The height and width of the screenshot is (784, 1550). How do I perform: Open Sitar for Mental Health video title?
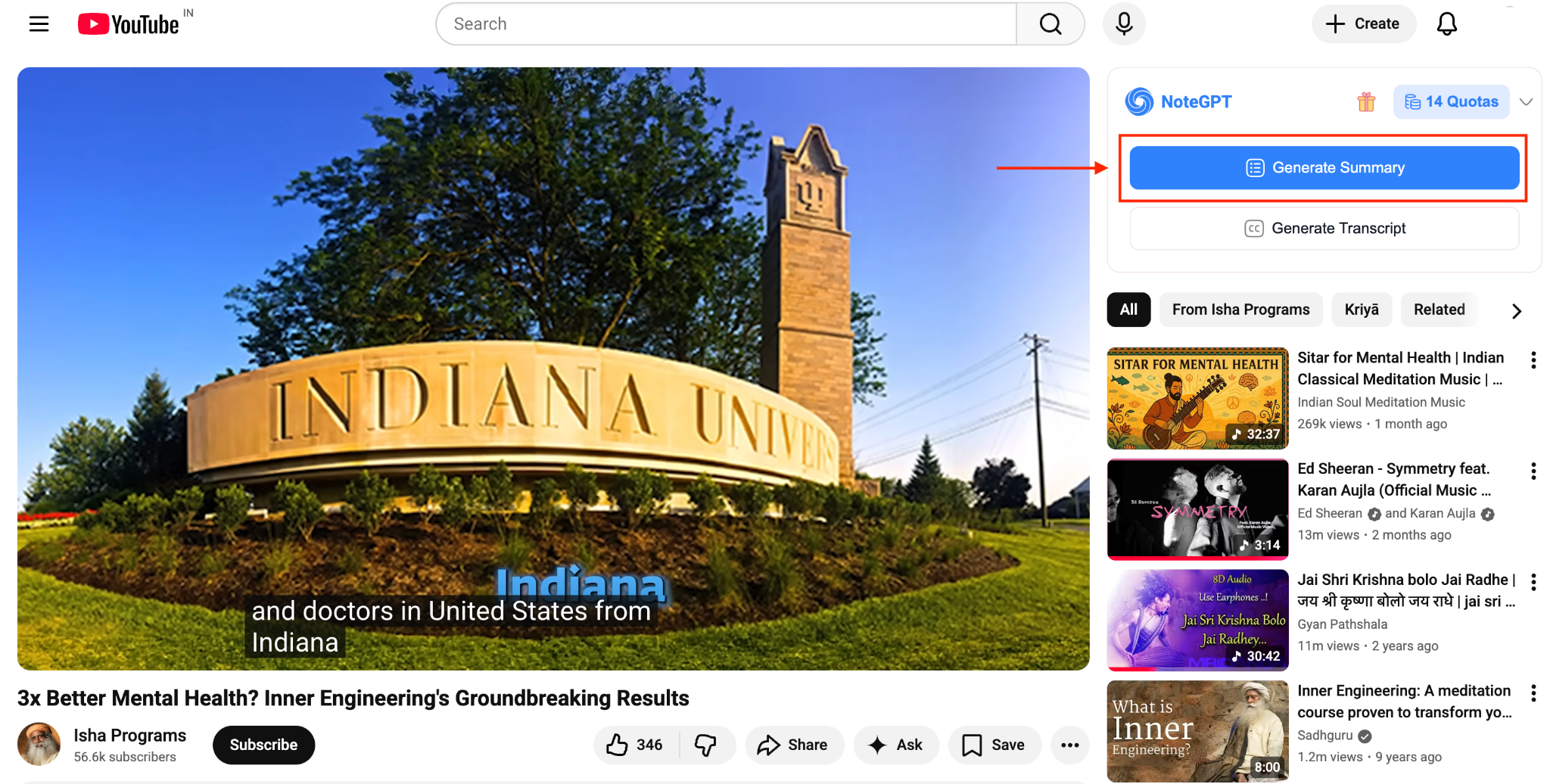pos(1400,369)
